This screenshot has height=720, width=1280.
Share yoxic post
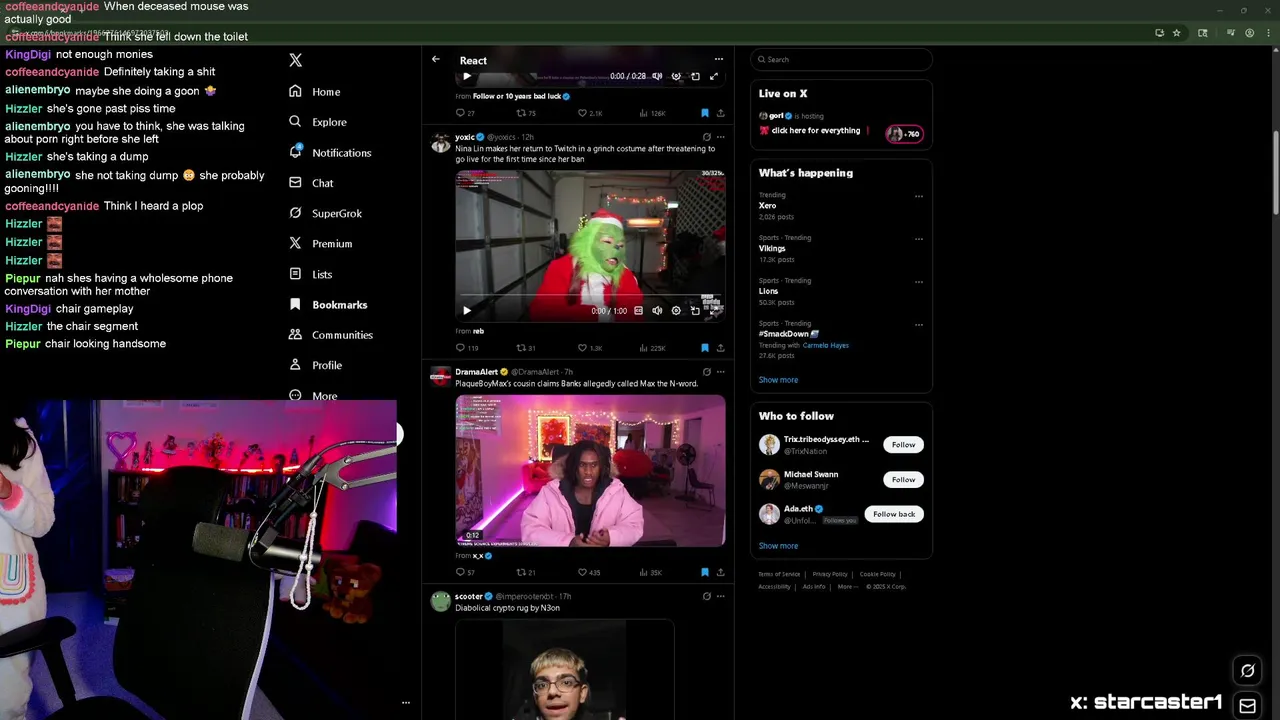(x=720, y=348)
